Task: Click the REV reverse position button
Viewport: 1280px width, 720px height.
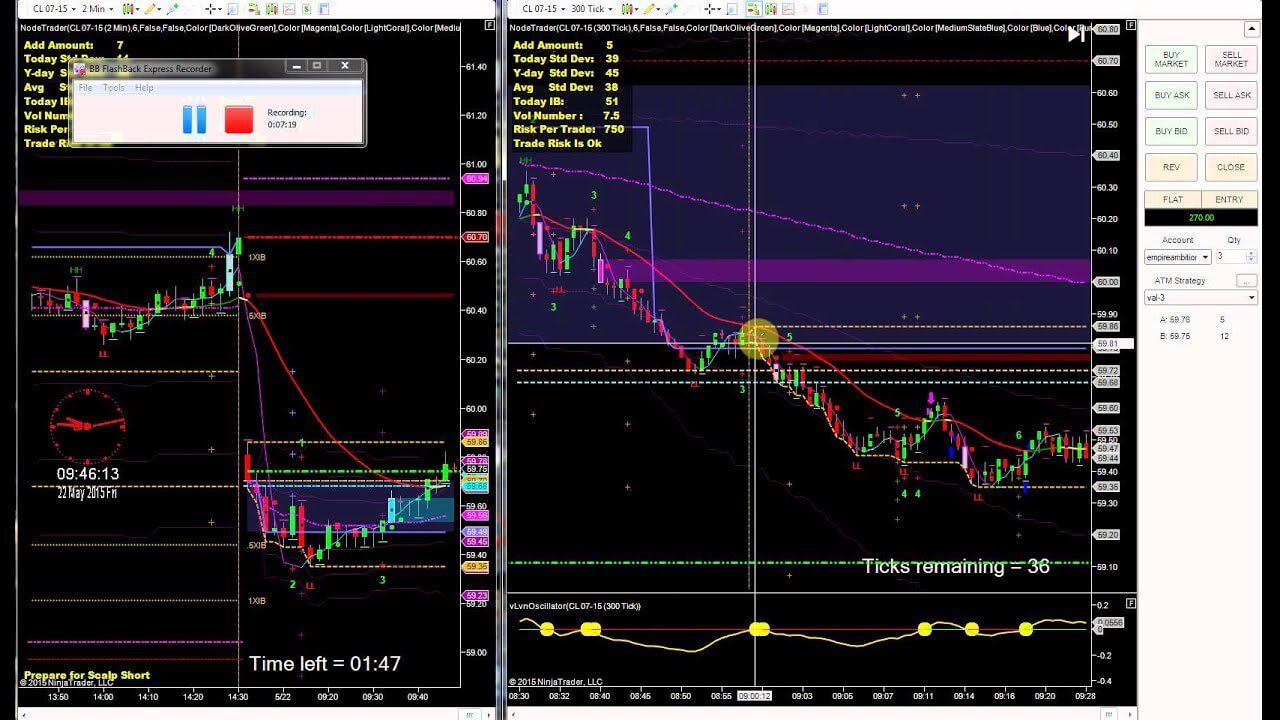Action: (1171, 167)
